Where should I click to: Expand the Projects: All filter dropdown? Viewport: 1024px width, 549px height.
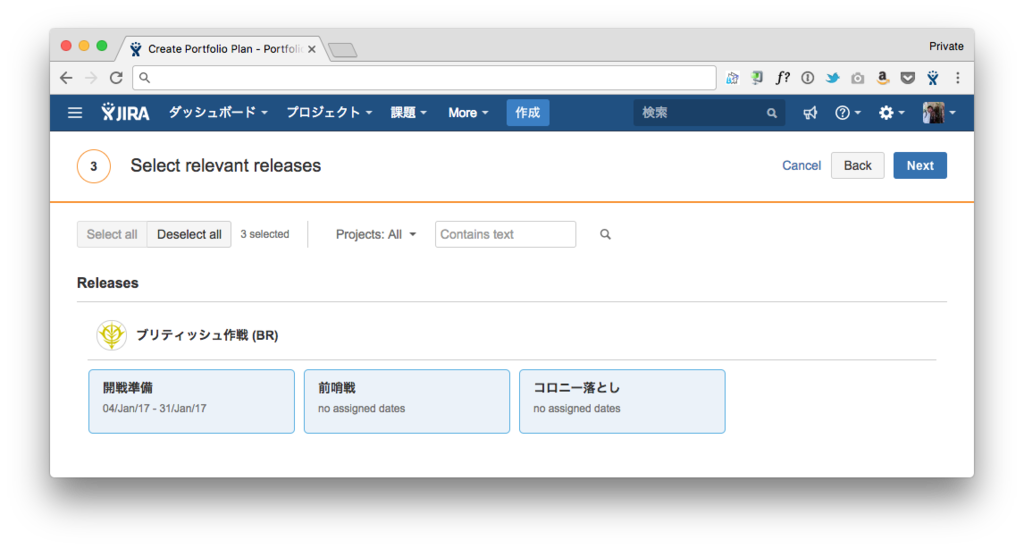point(376,234)
